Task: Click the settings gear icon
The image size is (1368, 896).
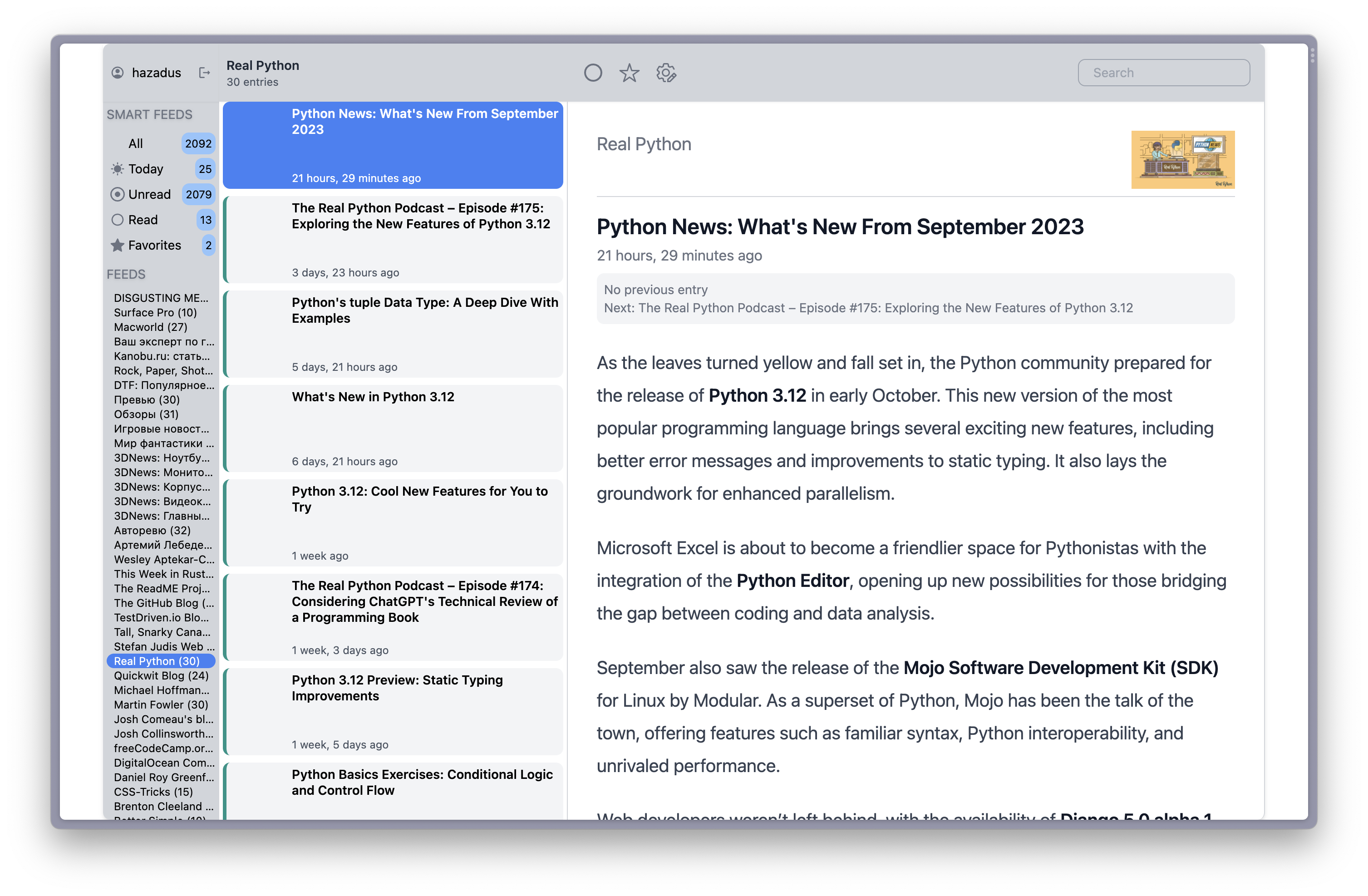Action: (665, 73)
